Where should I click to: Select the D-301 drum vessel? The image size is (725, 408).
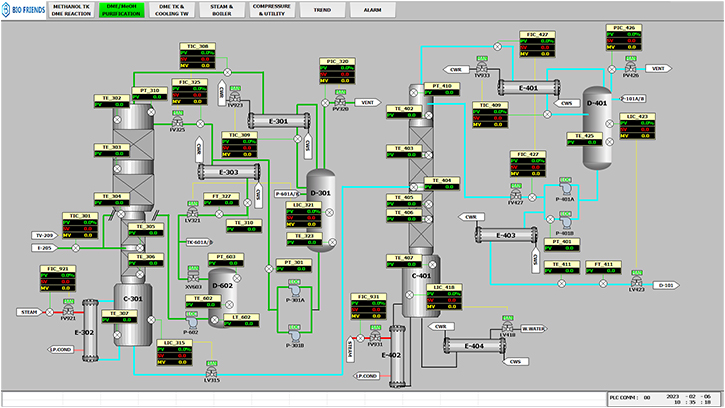click(x=321, y=210)
